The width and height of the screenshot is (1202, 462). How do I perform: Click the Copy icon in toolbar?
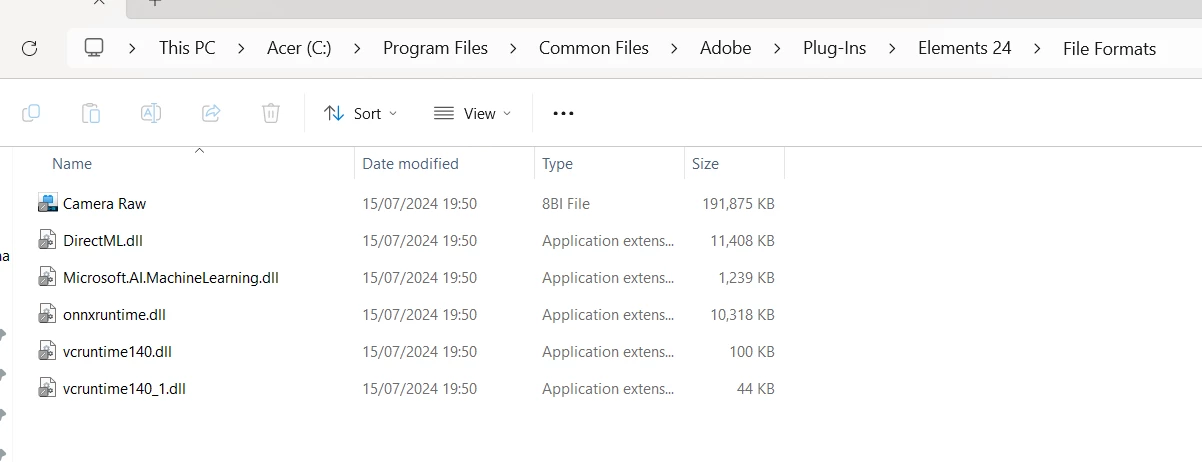click(x=31, y=113)
